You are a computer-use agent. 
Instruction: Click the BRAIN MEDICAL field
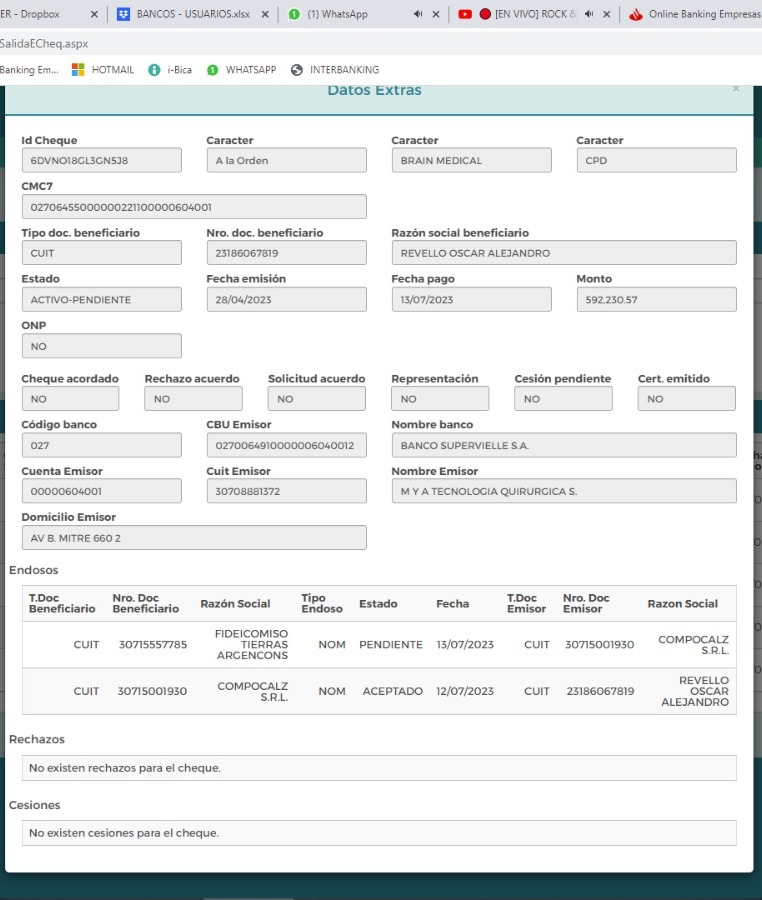(472, 160)
